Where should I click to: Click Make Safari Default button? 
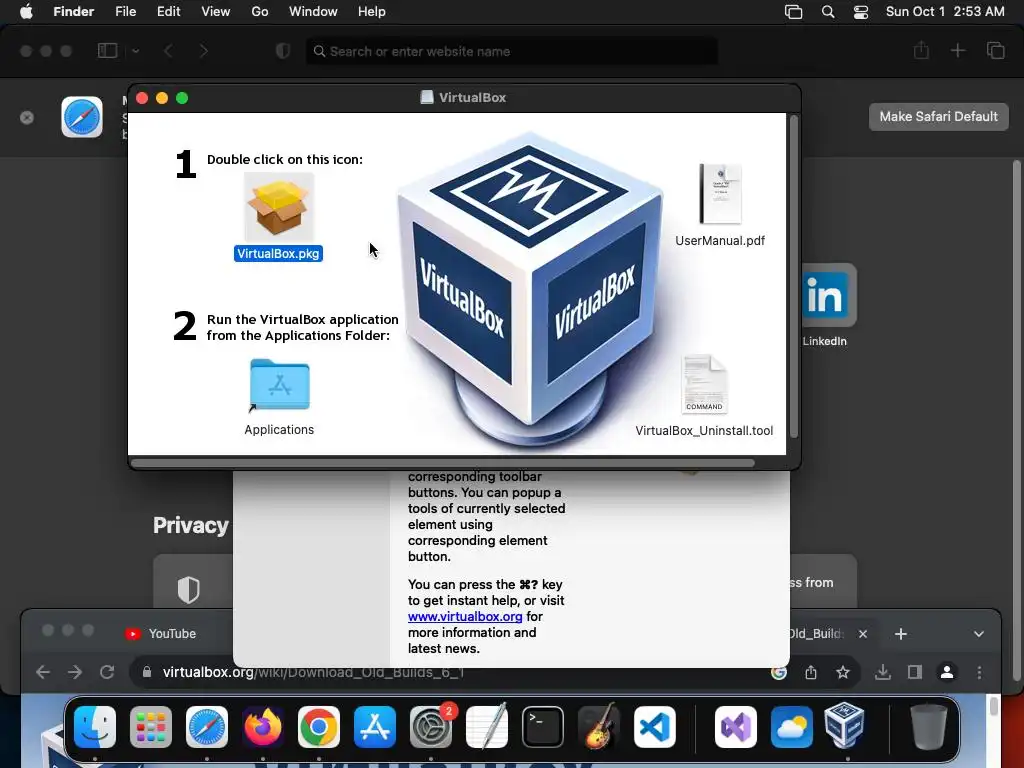938,116
